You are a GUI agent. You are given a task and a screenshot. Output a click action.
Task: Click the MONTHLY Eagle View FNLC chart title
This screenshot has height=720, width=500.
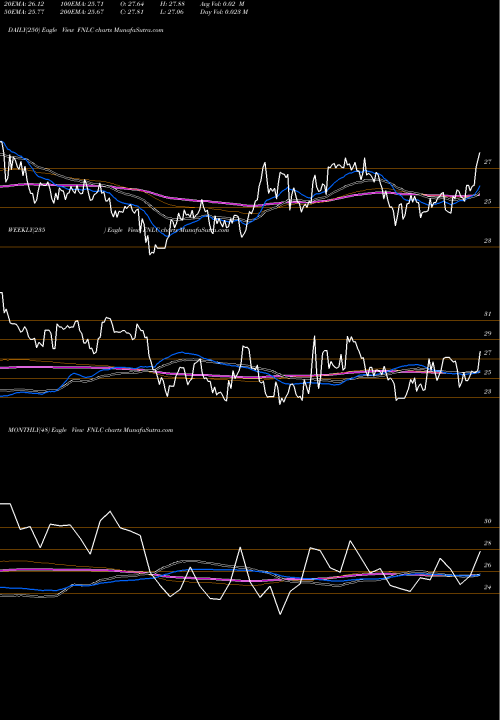90,430
